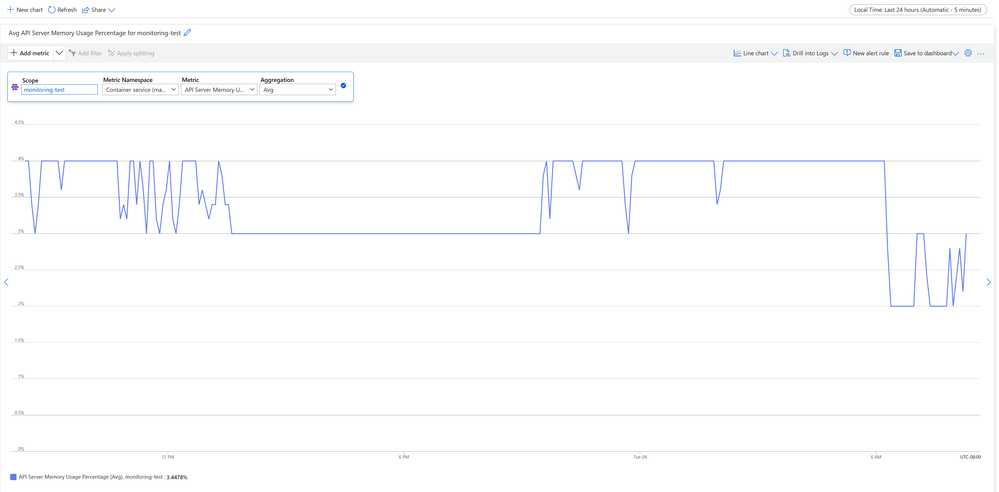The image size is (999, 492).
Task: Click the Refresh button
Action: [62, 10]
